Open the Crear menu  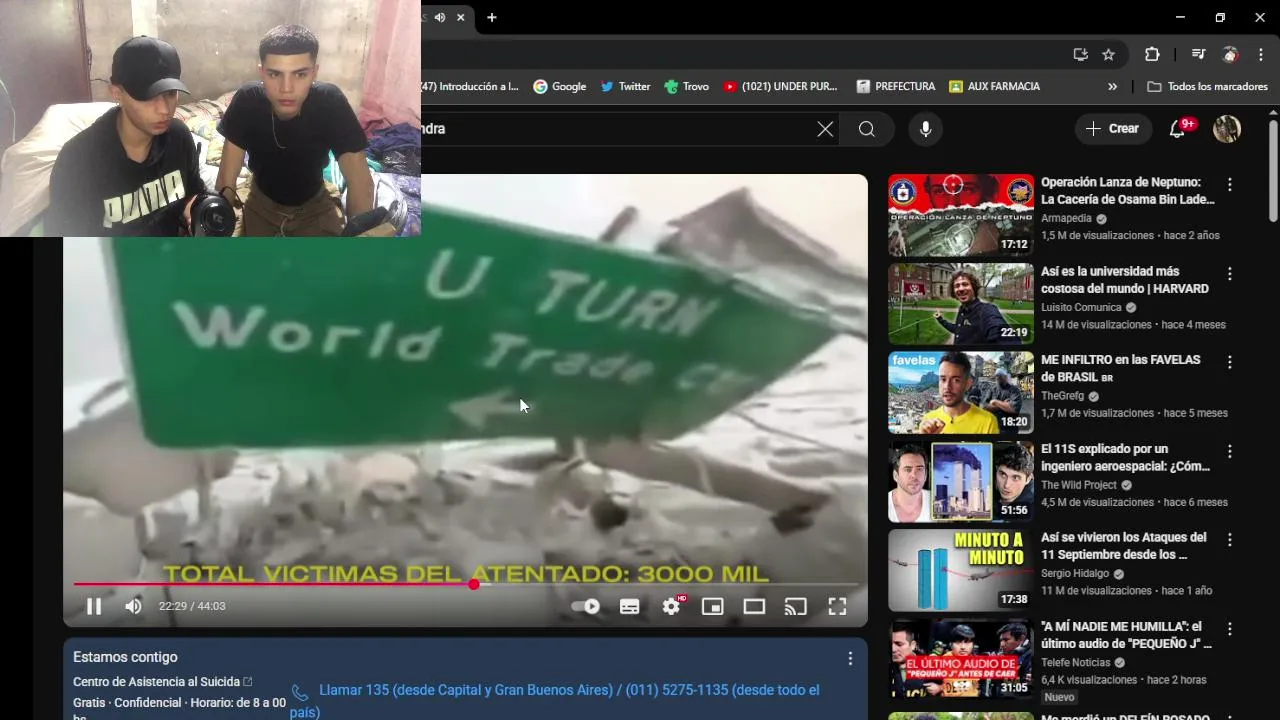tap(1112, 129)
